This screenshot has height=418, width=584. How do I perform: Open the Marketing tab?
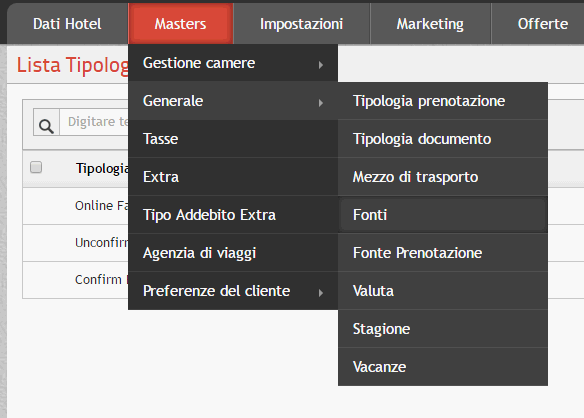(x=430, y=24)
